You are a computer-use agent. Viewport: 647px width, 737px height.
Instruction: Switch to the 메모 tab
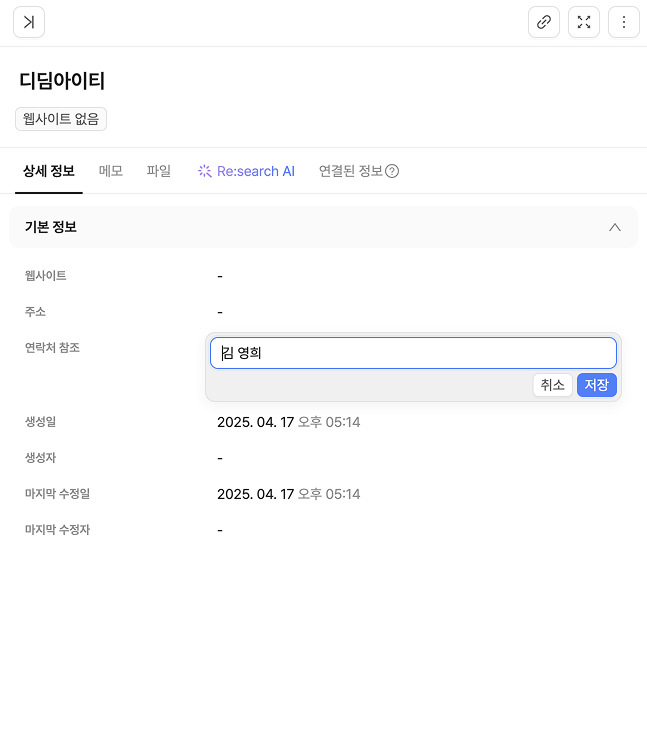coord(111,171)
